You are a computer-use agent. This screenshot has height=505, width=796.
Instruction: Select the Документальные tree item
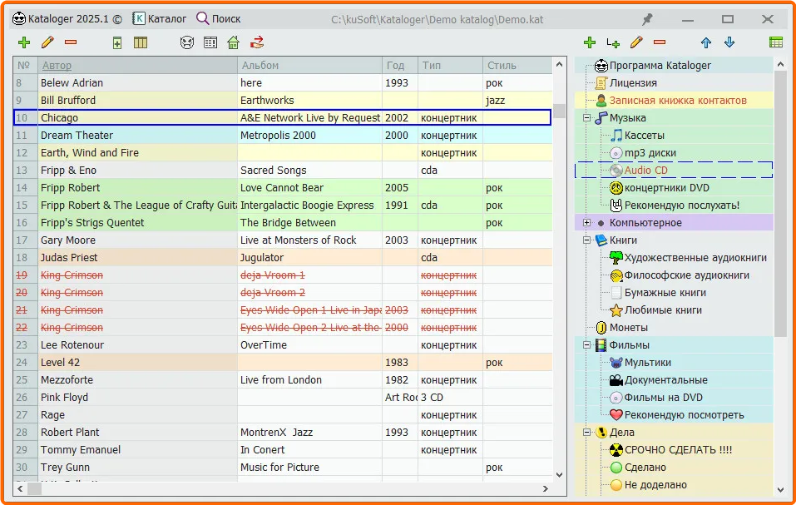[666, 380]
